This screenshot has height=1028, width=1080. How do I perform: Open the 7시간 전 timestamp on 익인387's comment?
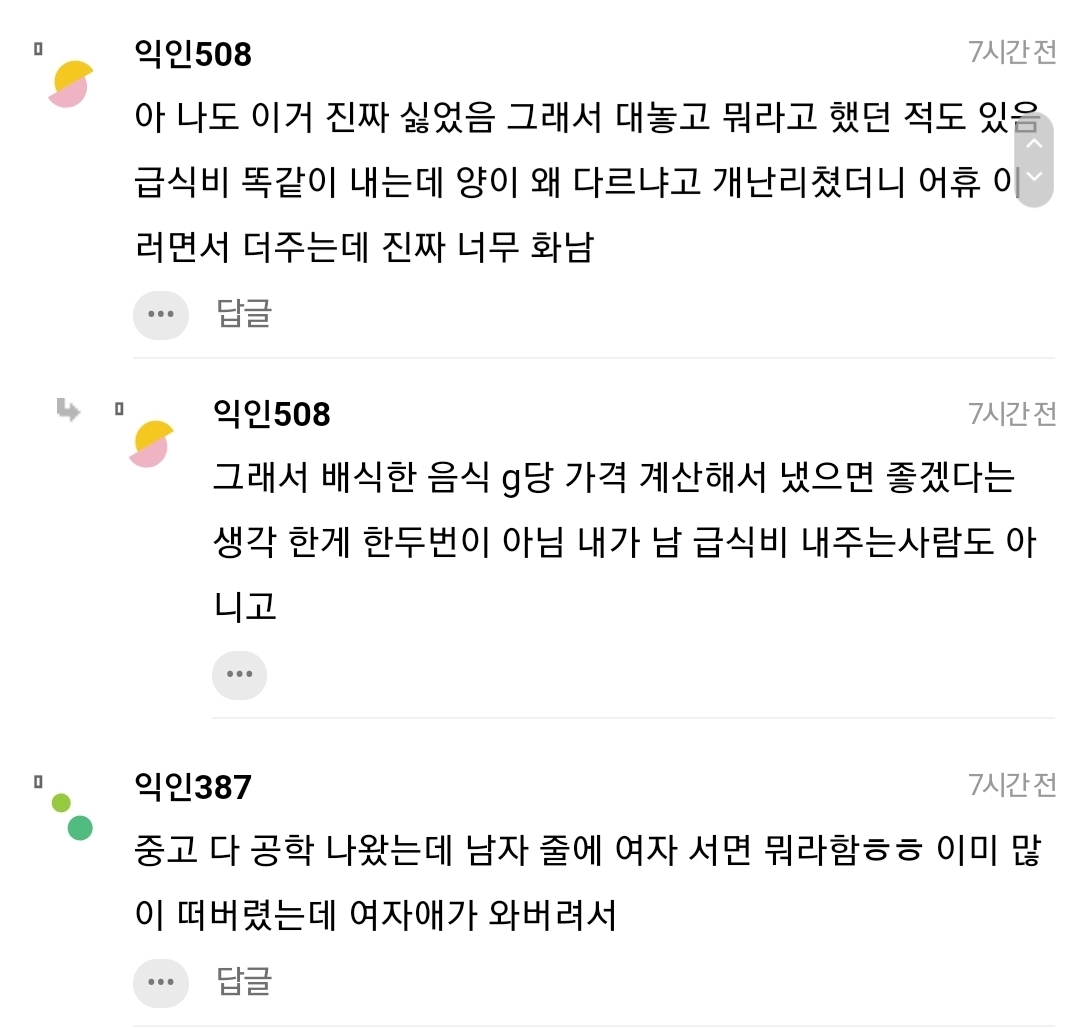(1013, 784)
